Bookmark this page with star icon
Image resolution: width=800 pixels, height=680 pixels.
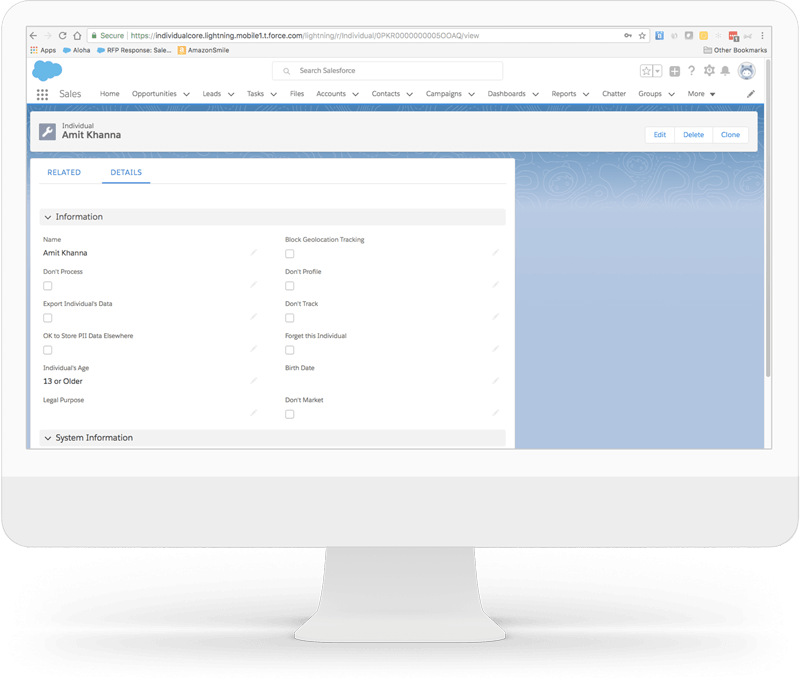coord(642,36)
